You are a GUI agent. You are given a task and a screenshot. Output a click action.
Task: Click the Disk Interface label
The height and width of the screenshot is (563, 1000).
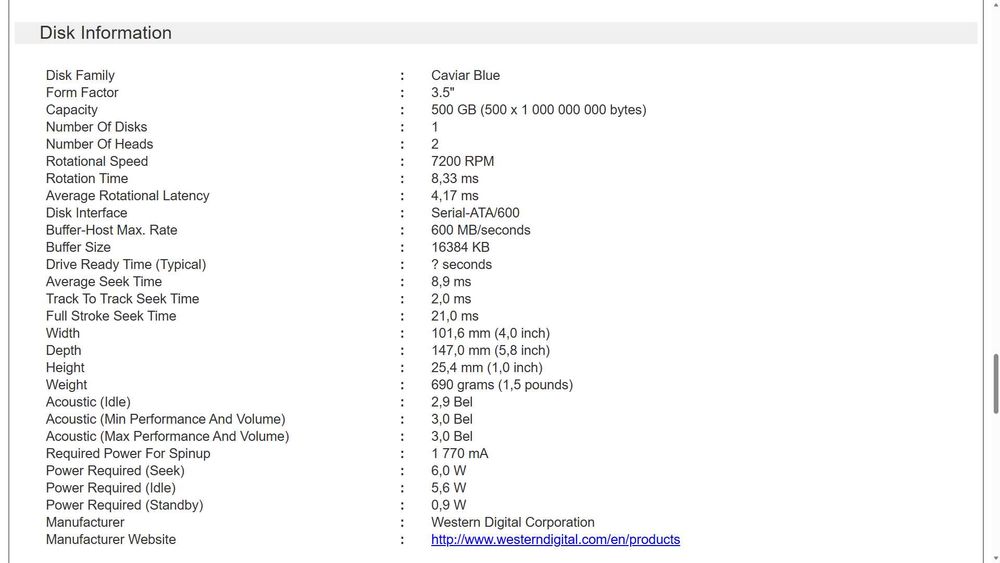pos(86,213)
